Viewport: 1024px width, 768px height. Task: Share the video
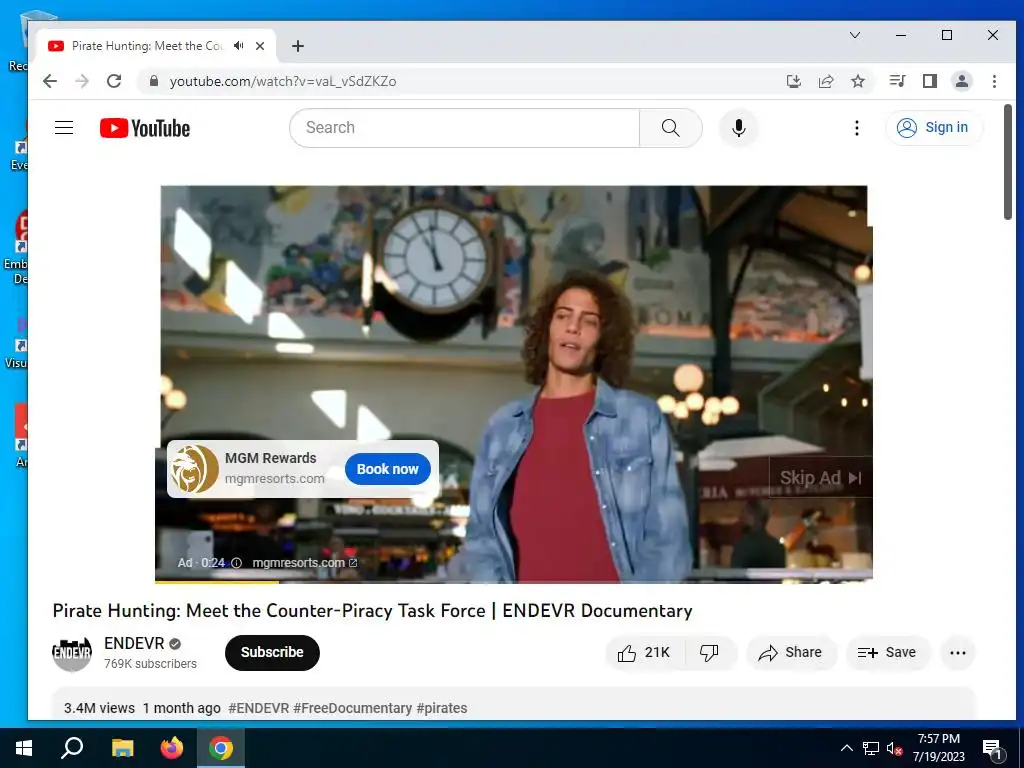coord(790,652)
